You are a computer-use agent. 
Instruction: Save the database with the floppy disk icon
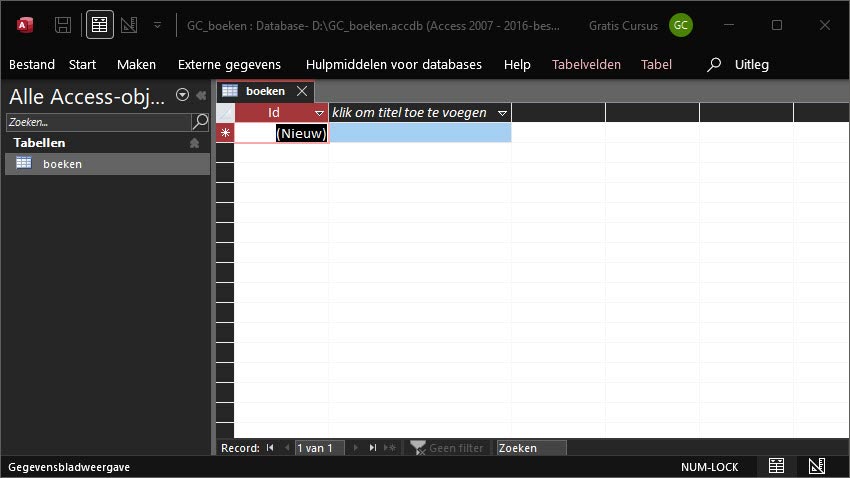click(x=63, y=25)
